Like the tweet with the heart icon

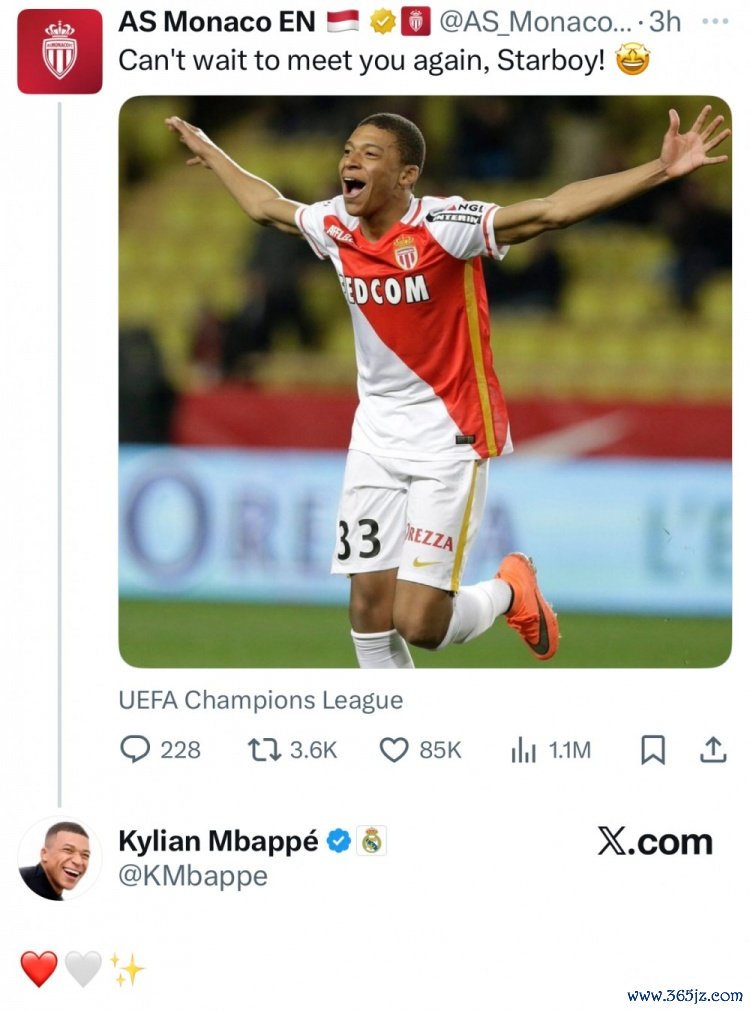coord(394,749)
